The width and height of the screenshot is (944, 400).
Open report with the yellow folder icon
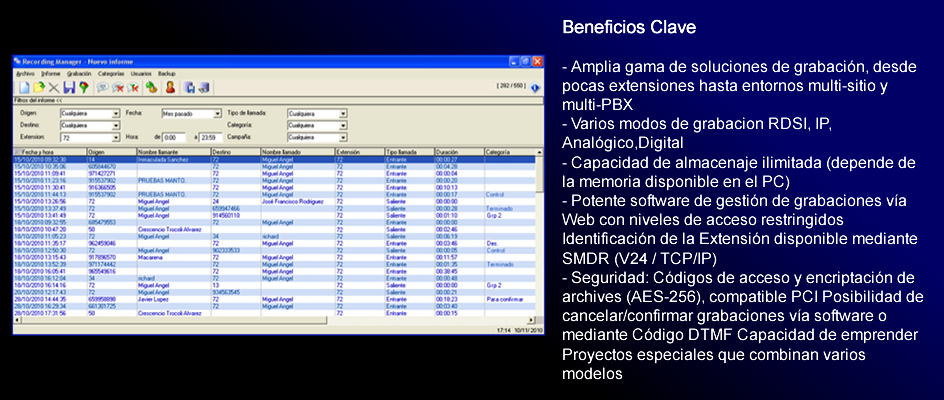click(x=38, y=88)
